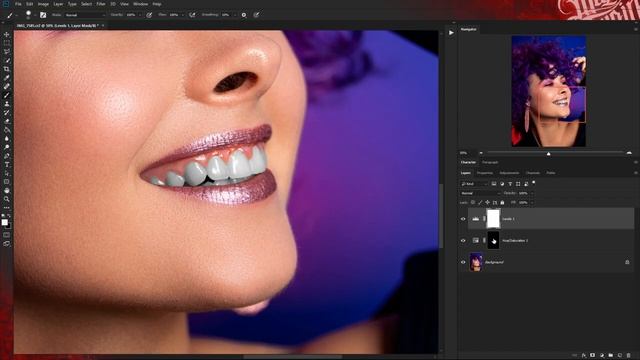Screen dimensions: 640x360
Task: Toggle lock transparent pixels
Action: click(x=473, y=202)
